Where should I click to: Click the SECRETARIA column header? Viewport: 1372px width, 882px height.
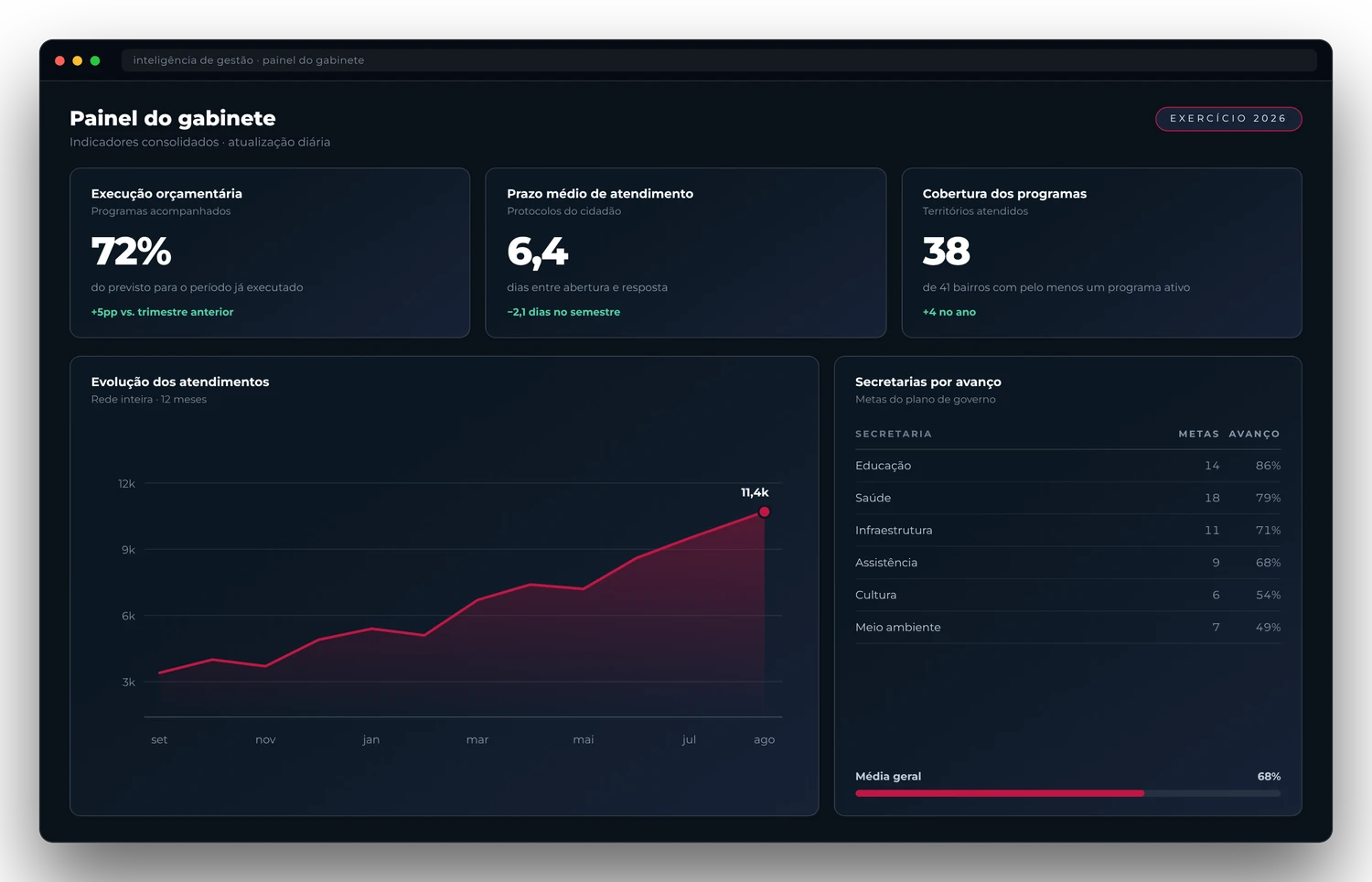894,434
